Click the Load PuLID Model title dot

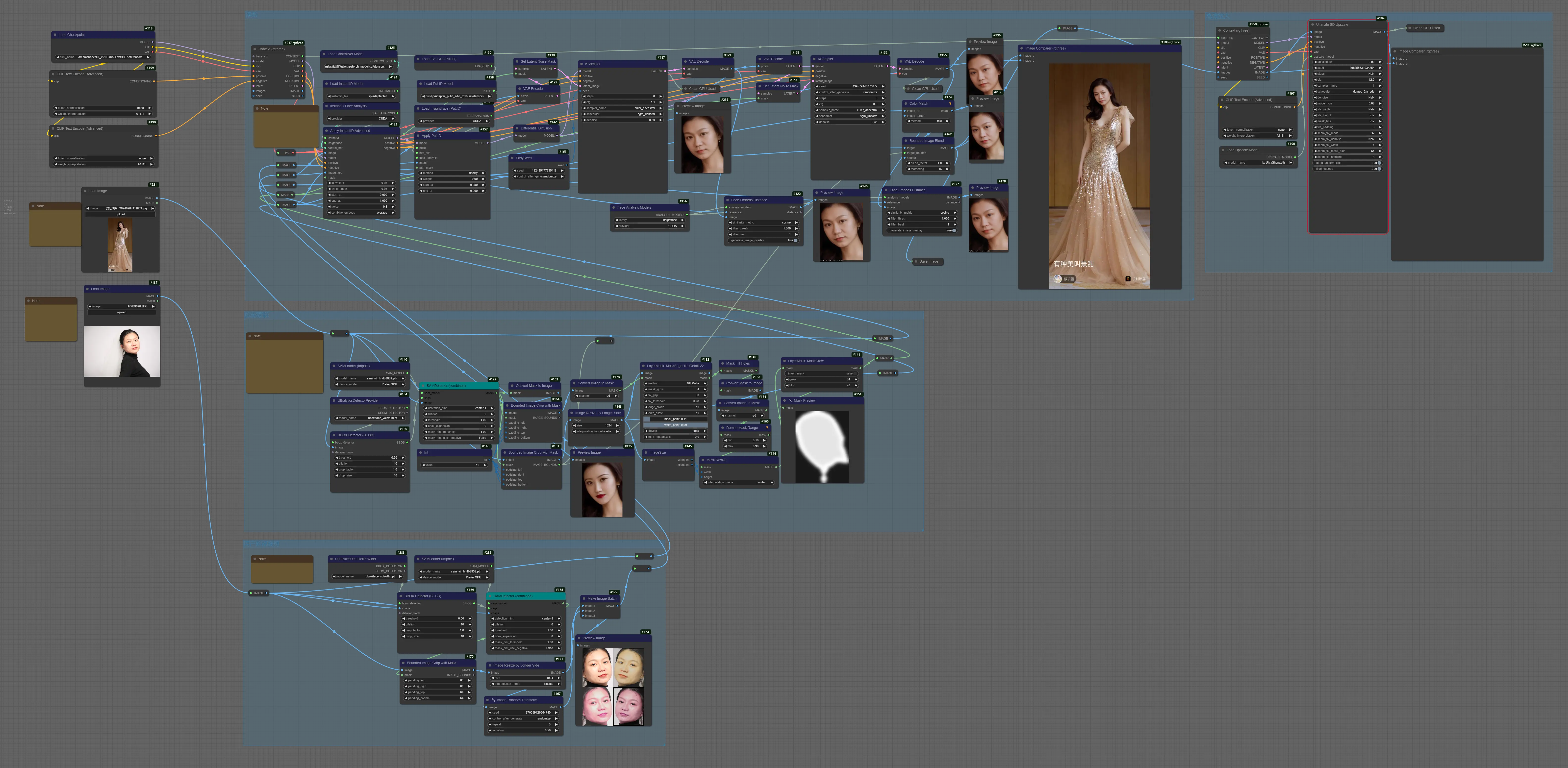pos(420,84)
